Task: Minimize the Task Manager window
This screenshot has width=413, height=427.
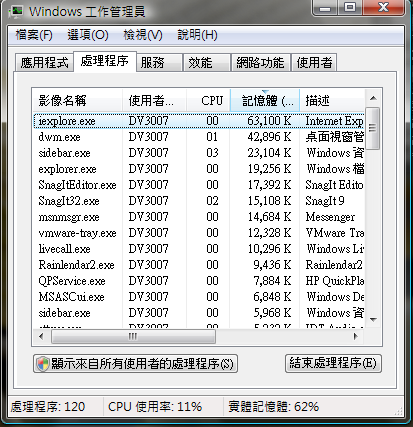Action: pos(325,7)
